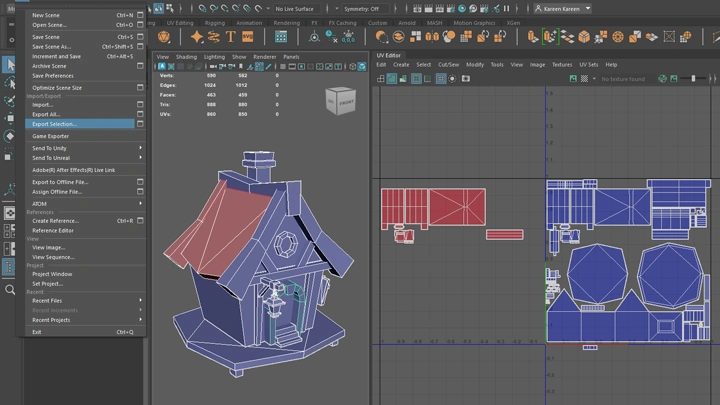Click the Type text tool on shelf

pyautogui.click(x=231, y=37)
